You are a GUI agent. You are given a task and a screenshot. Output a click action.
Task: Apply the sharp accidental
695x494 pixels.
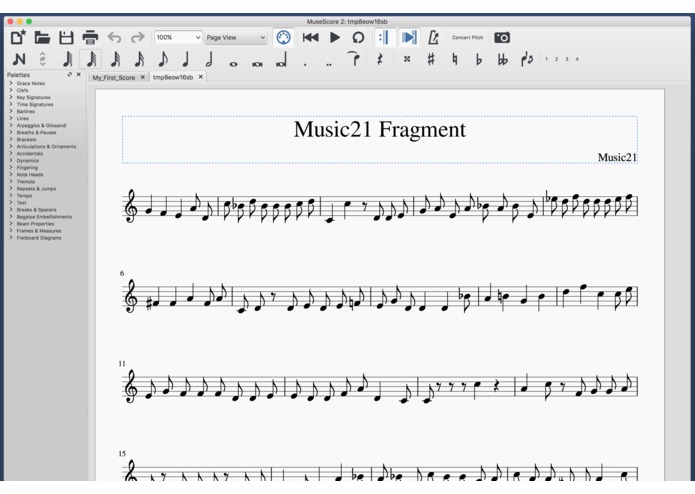point(431,59)
